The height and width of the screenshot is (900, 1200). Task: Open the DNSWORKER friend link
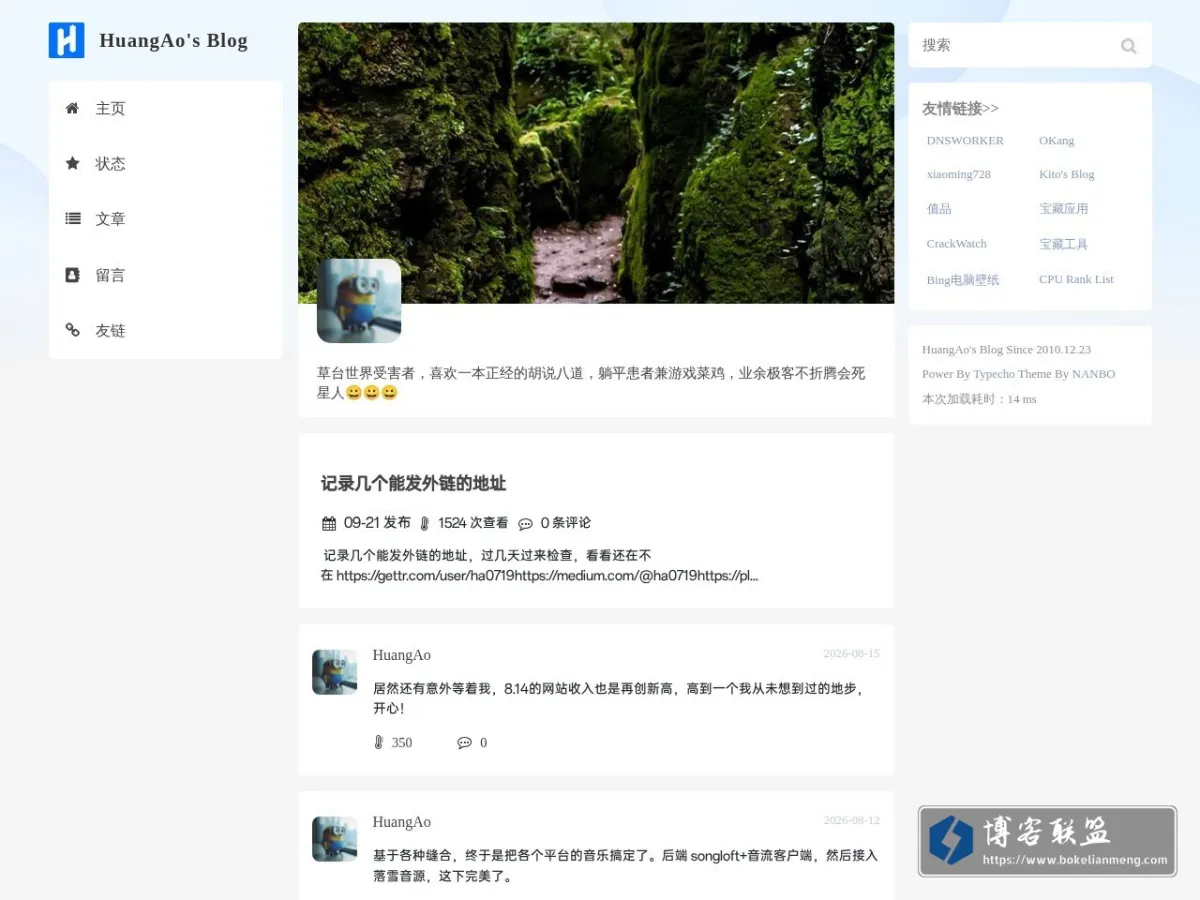click(x=965, y=141)
